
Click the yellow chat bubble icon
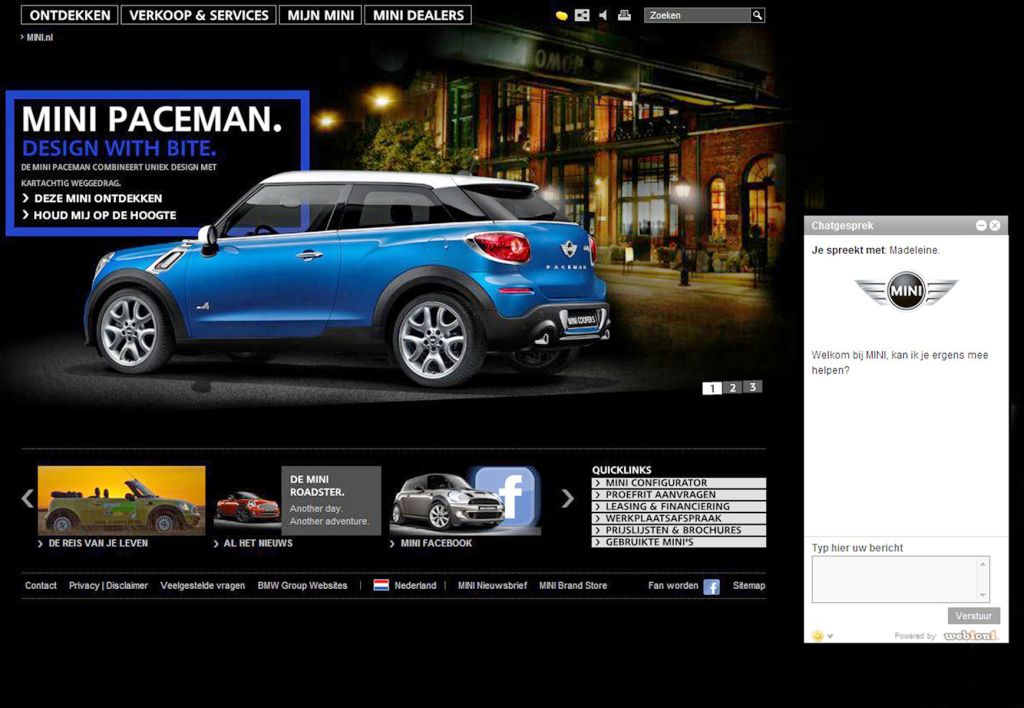click(562, 16)
